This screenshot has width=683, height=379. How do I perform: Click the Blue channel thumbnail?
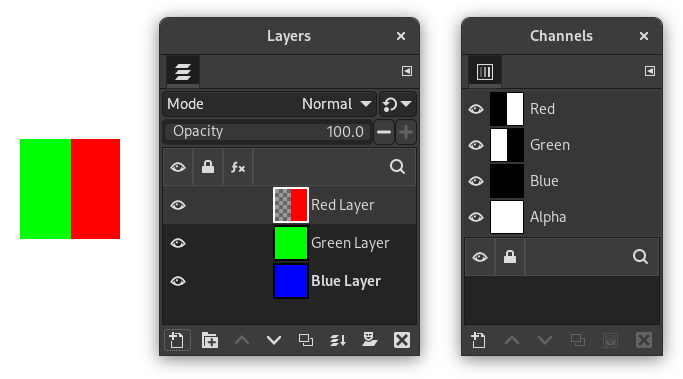pos(507,181)
